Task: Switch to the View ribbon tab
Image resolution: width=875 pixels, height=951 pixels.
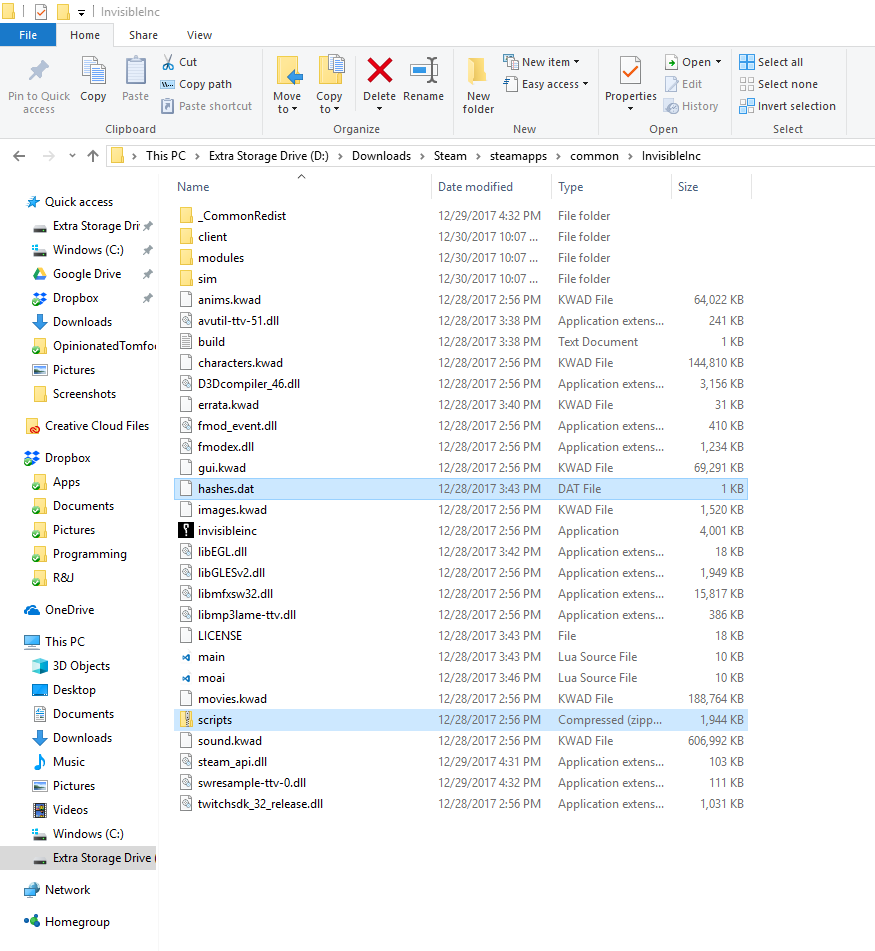Action: pyautogui.click(x=199, y=35)
